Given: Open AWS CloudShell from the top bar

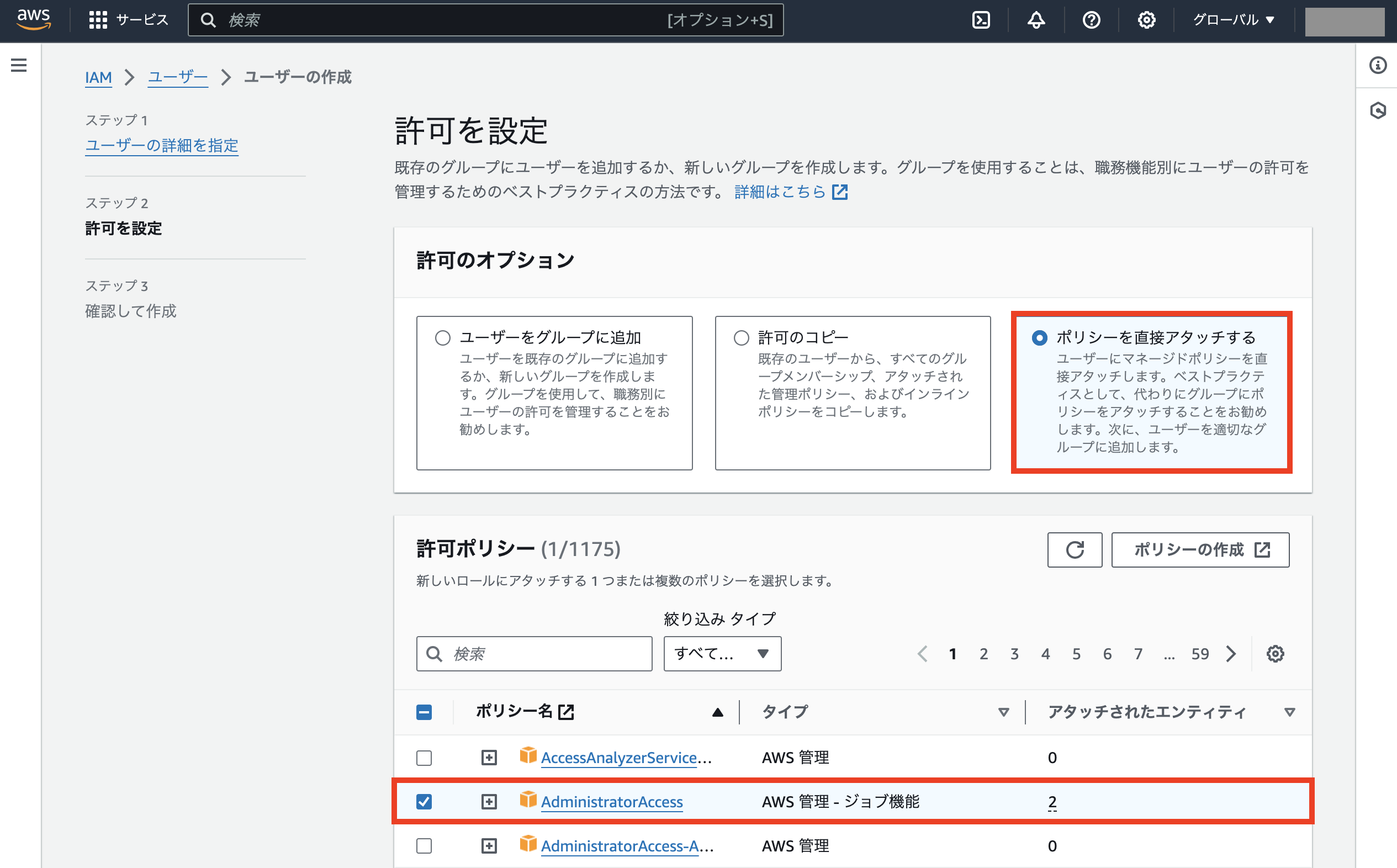Looking at the screenshot, I should point(981,19).
